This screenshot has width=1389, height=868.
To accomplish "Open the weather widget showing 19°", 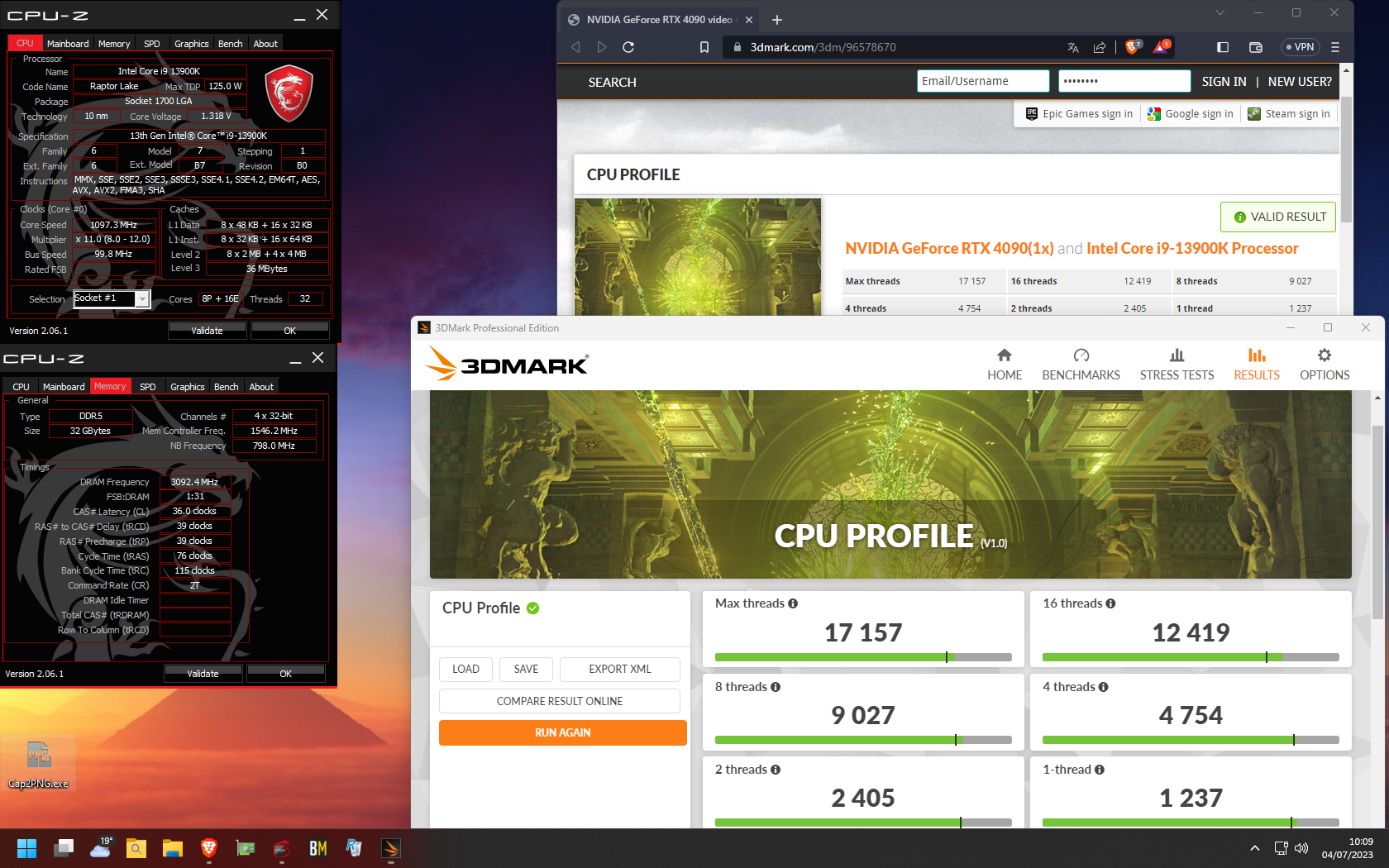I will coord(101,848).
